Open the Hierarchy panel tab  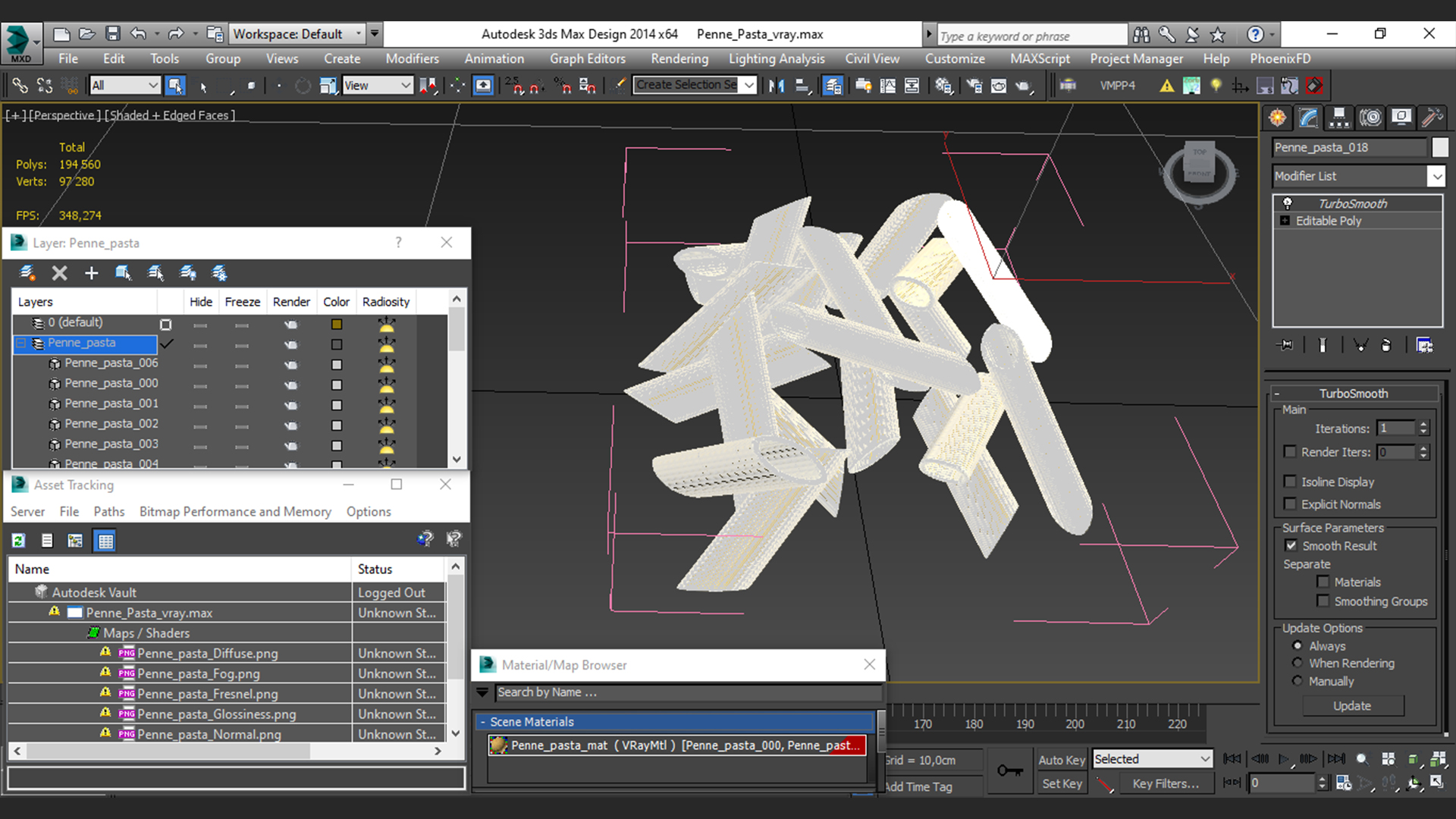pos(1339,118)
